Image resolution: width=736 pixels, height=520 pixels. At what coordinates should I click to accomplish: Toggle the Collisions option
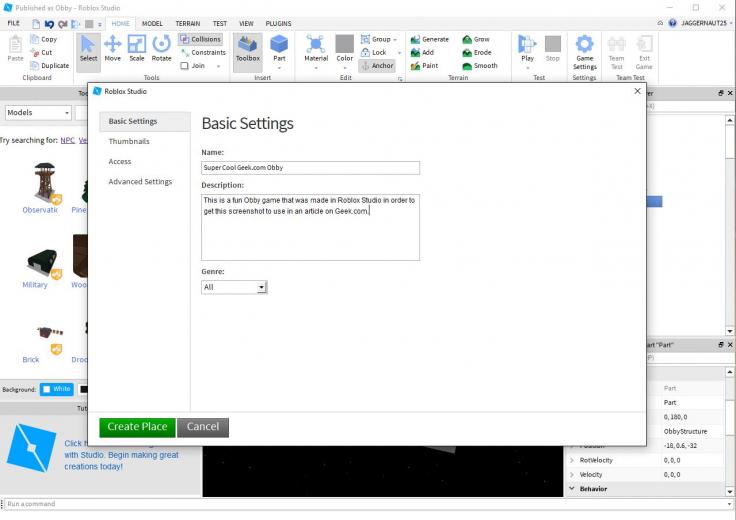[200, 39]
